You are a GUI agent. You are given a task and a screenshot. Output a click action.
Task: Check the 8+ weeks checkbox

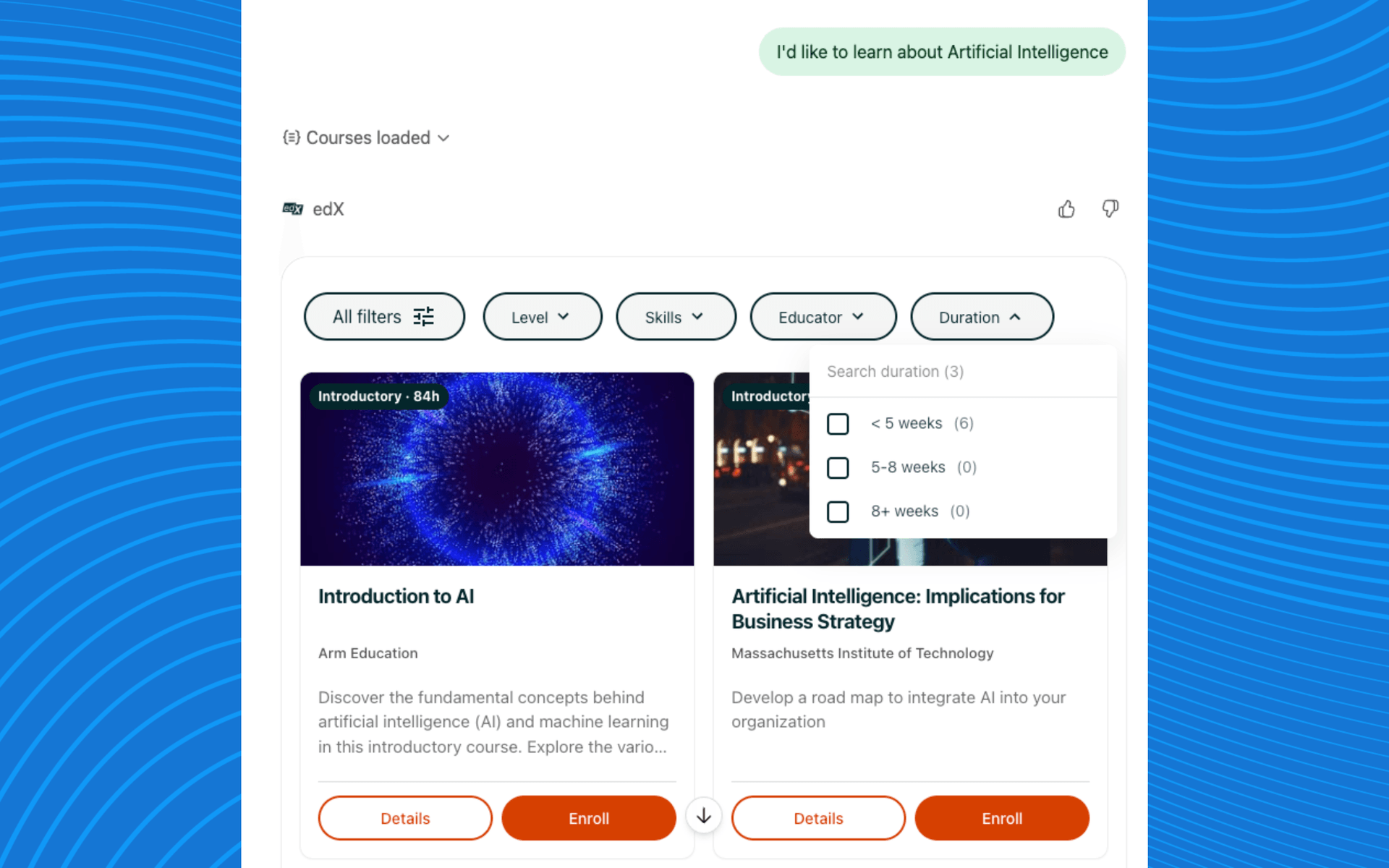pos(838,512)
